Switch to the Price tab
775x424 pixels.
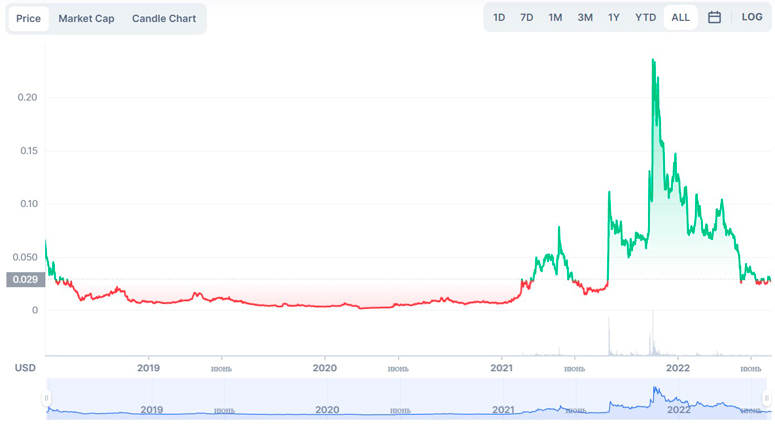coord(28,19)
